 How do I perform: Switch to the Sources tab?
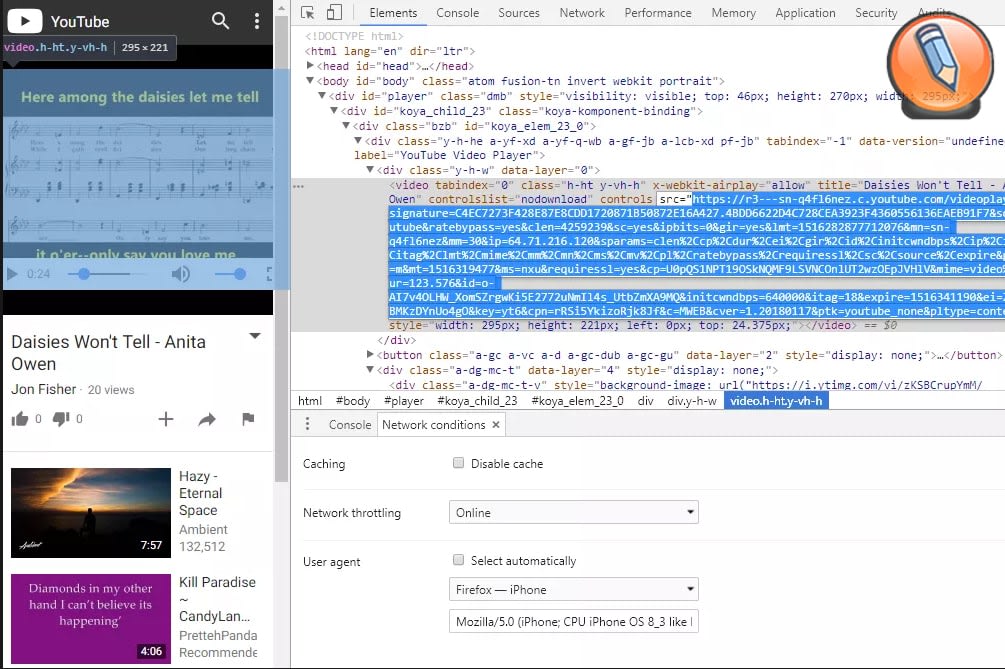[519, 13]
